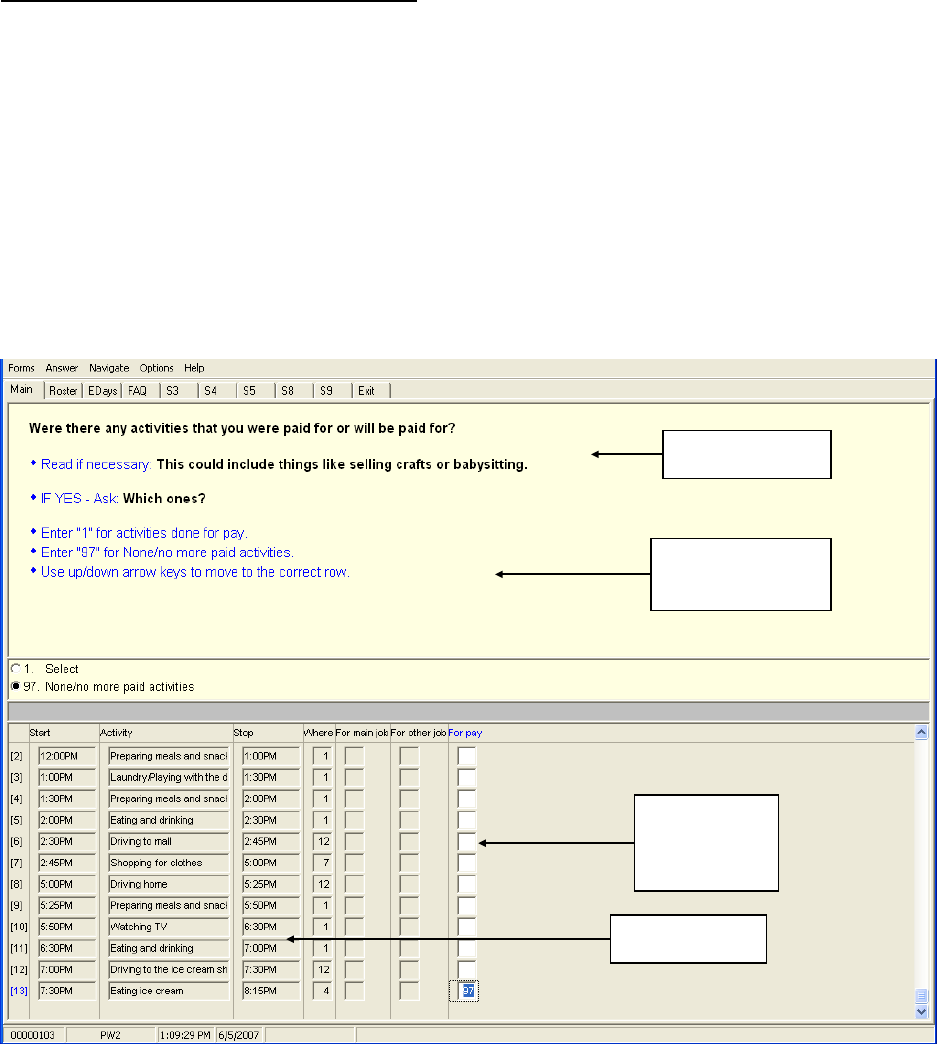The height and width of the screenshot is (1044, 937).
Task: Click the 8:15PM stop time field
Action: pyautogui.click(x=271, y=991)
